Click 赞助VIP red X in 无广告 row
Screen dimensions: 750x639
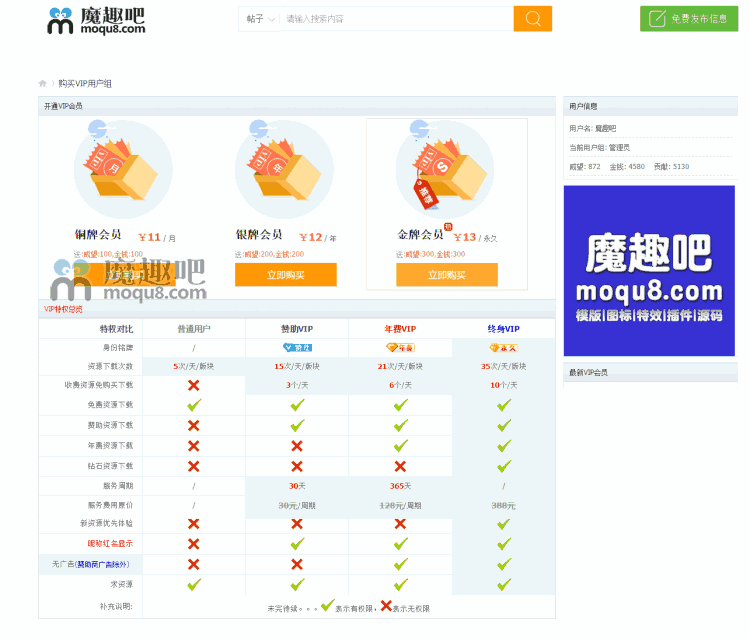[x=297, y=564]
